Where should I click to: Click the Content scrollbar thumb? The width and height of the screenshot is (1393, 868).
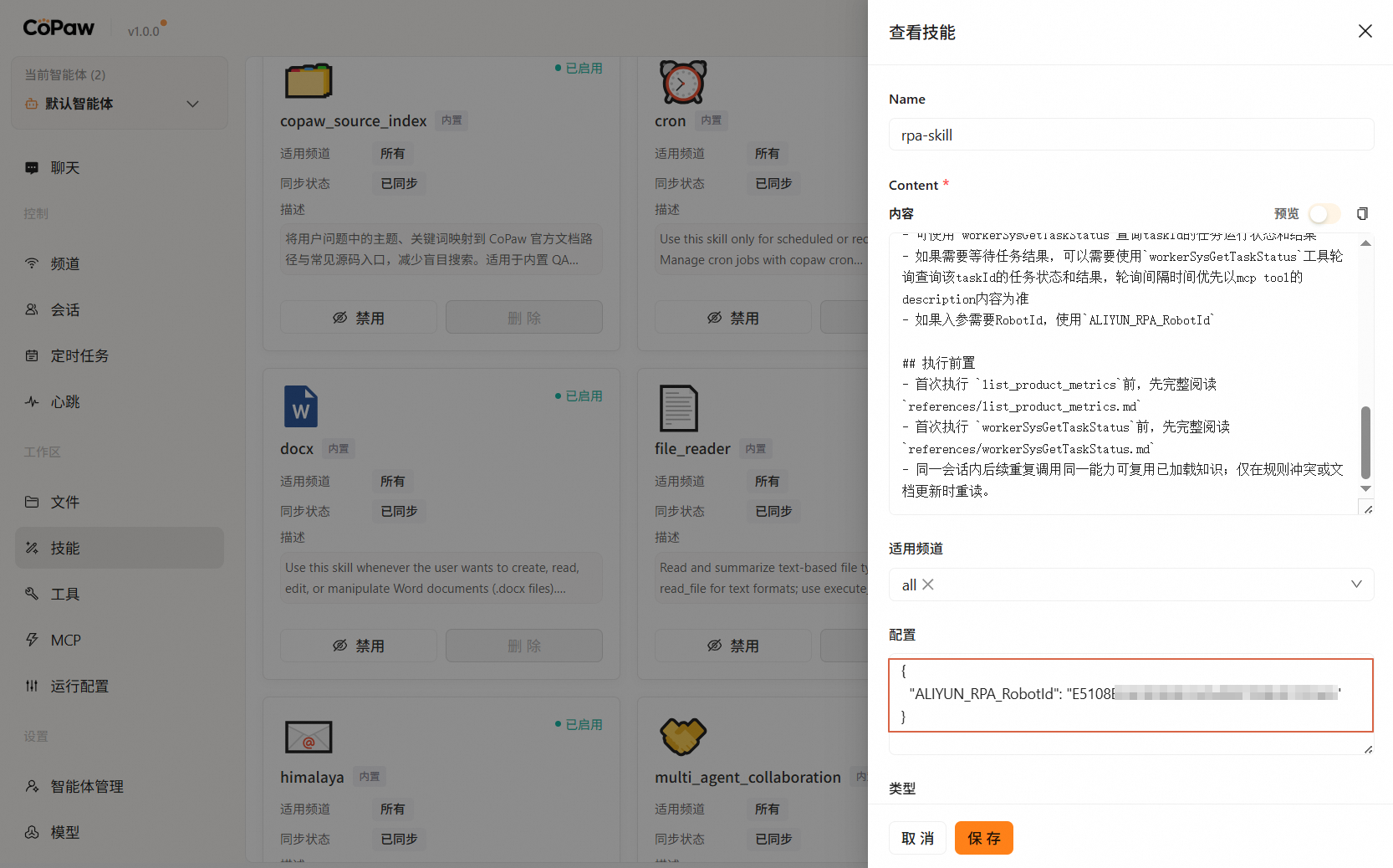[1365, 442]
